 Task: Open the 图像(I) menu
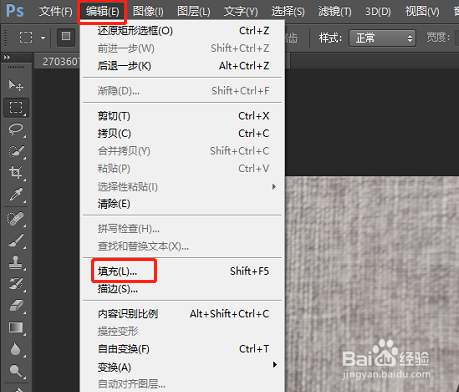(148, 12)
